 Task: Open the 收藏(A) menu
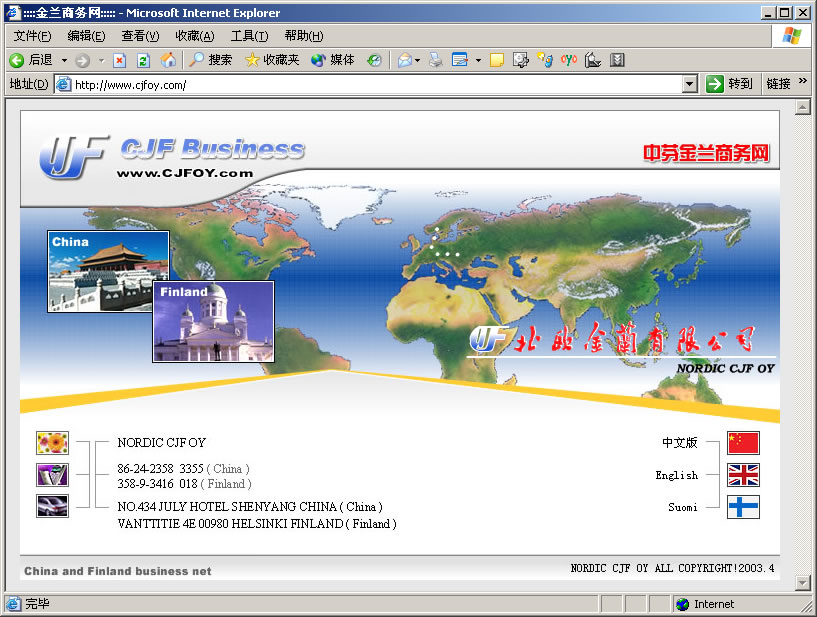tap(195, 36)
